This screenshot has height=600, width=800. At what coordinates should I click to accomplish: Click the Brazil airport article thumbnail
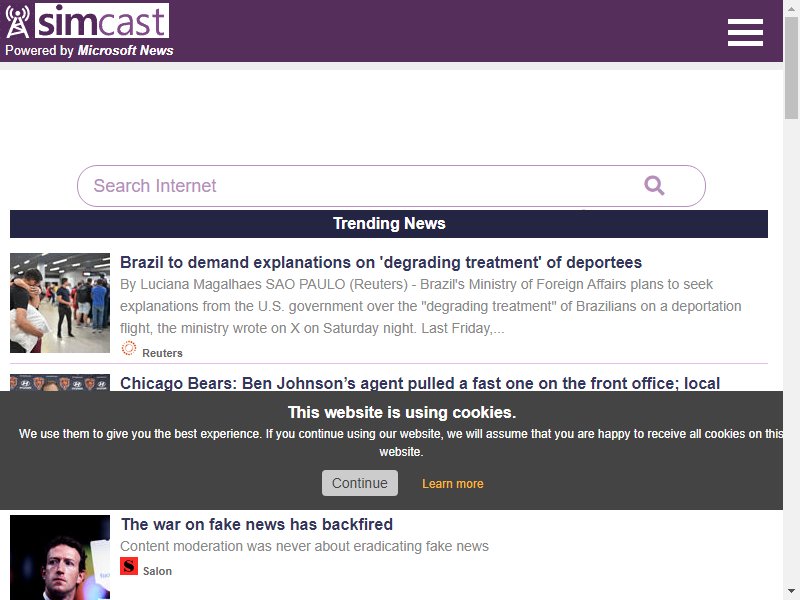pyautogui.click(x=60, y=303)
